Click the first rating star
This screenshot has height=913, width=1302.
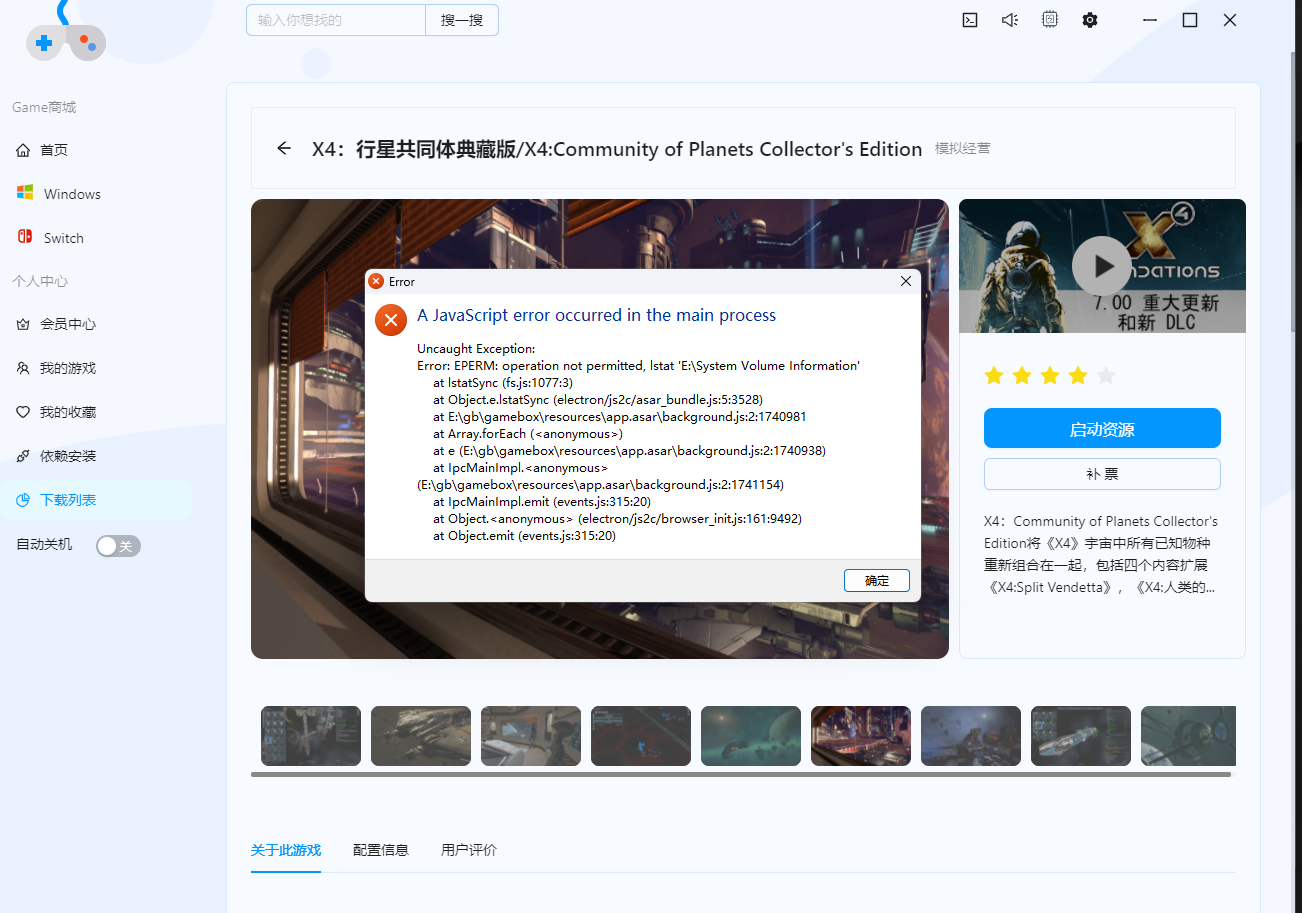(x=994, y=376)
